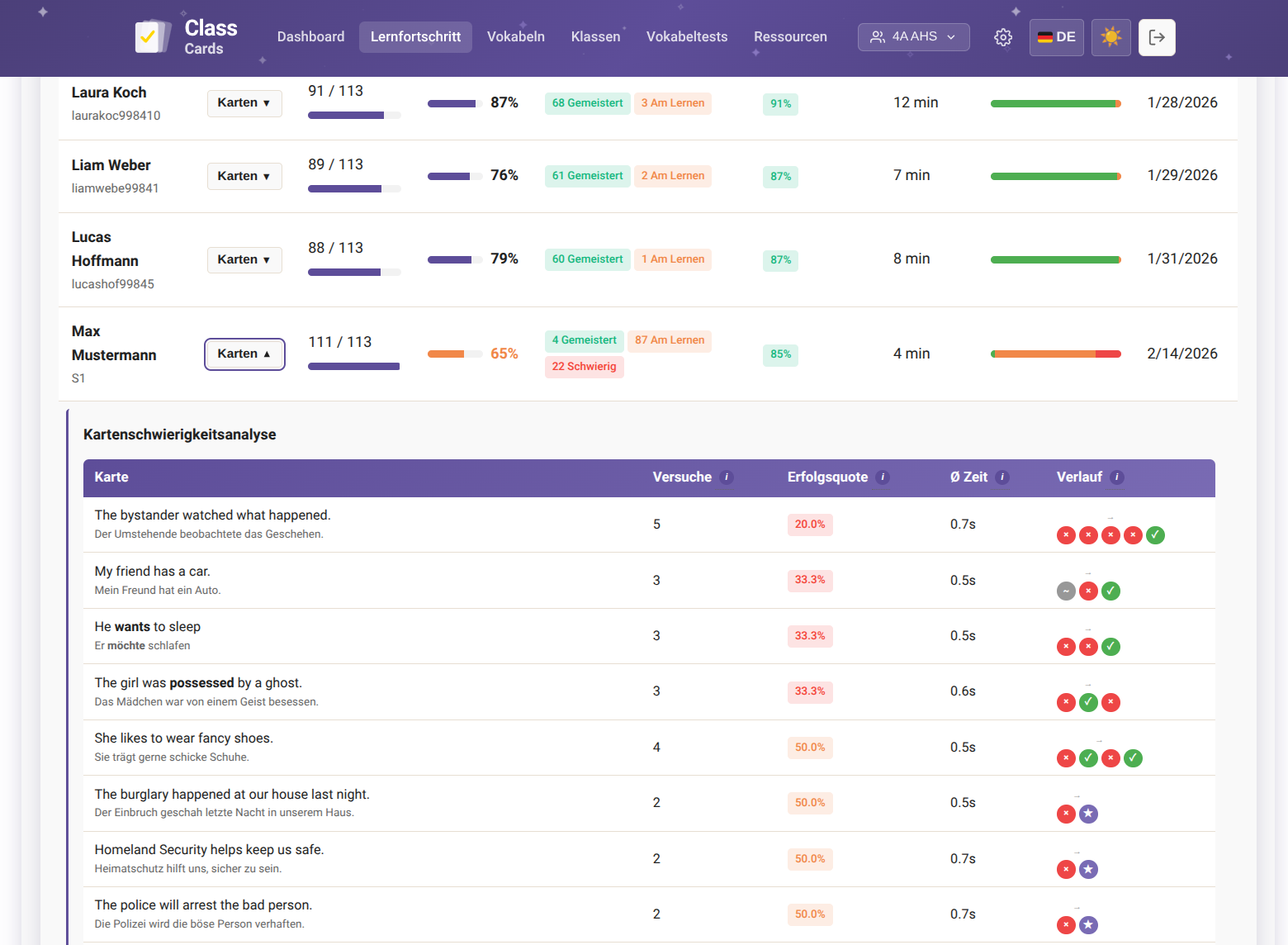Screen dimensions: 1288x945
Task: Open the Vokabeltests section
Action: (x=687, y=36)
